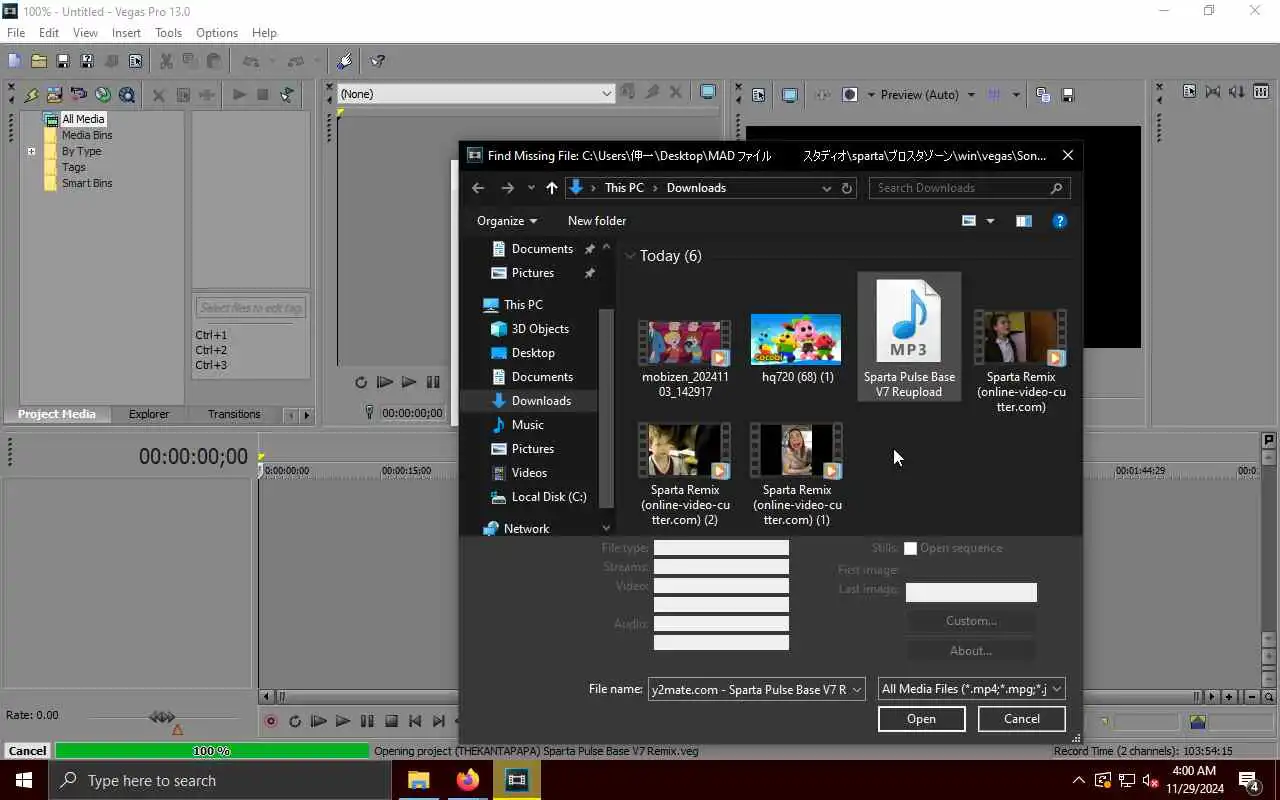Click the Copy Snapshot to Clipboard icon
This screenshot has width=1280, height=800.
pyautogui.click(x=1043, y=95)
